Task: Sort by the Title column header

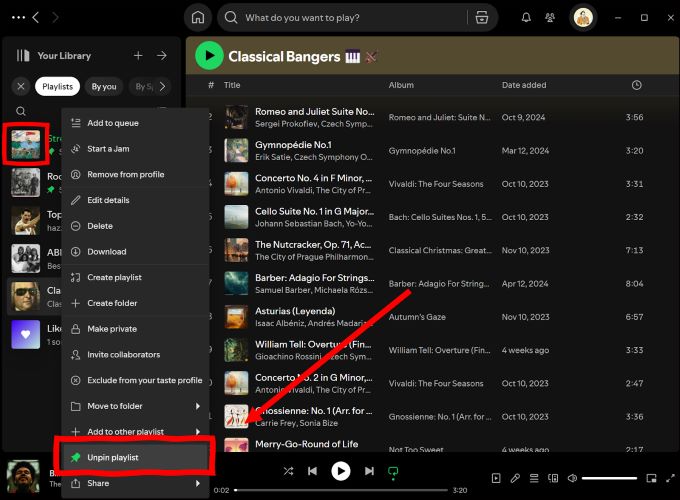Action: (232, 85)
